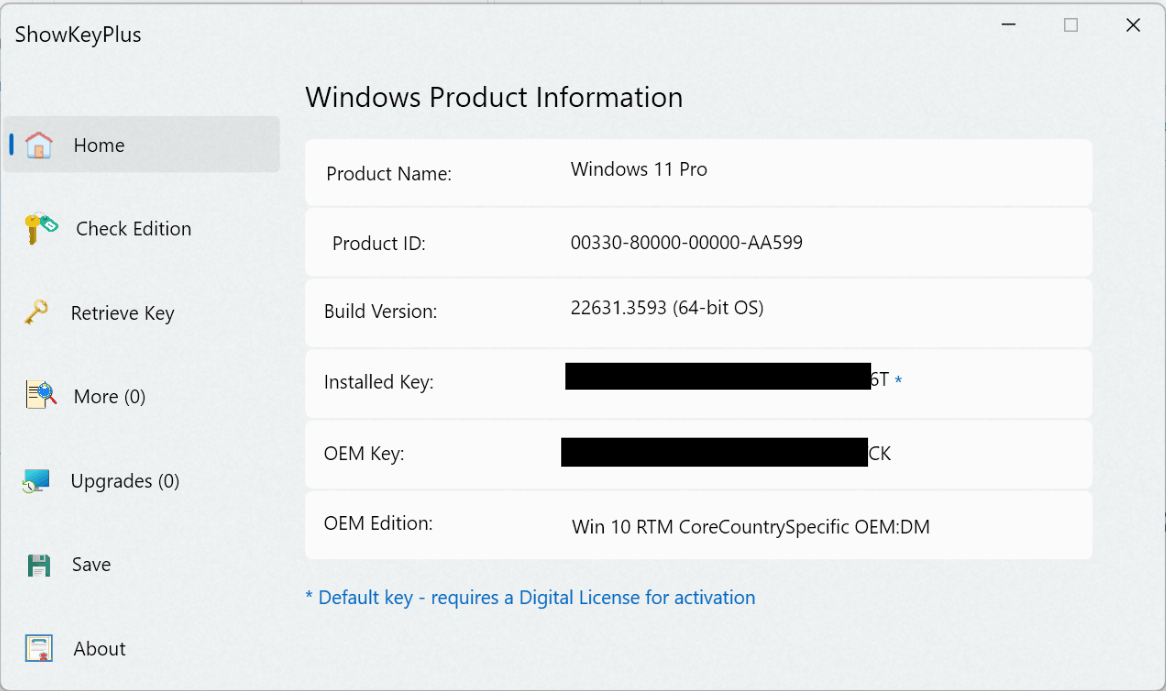The image size is (1166, 691).
Task: Select the About menu label
Action: pos(100,649)
